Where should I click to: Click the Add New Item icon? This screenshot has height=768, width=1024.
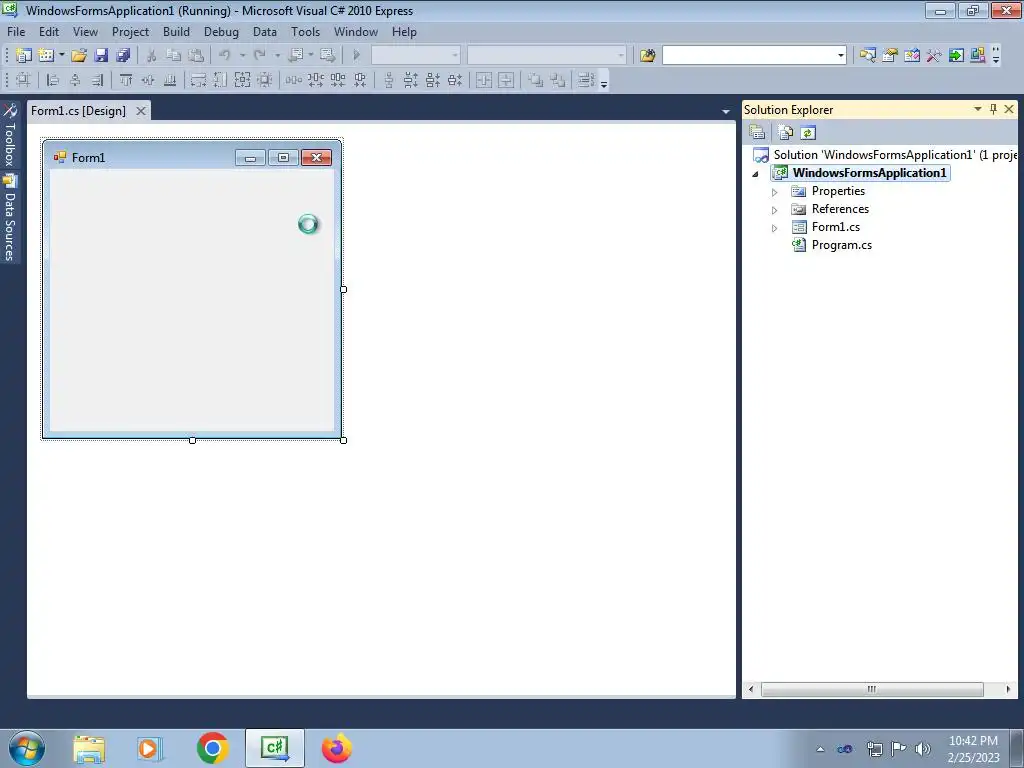46,56
